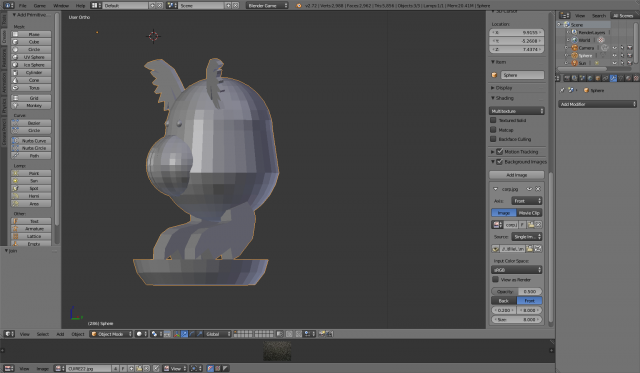
Task: Add a Plane mesh primitive
Action: pyautogui.click(x=31, y=34)
